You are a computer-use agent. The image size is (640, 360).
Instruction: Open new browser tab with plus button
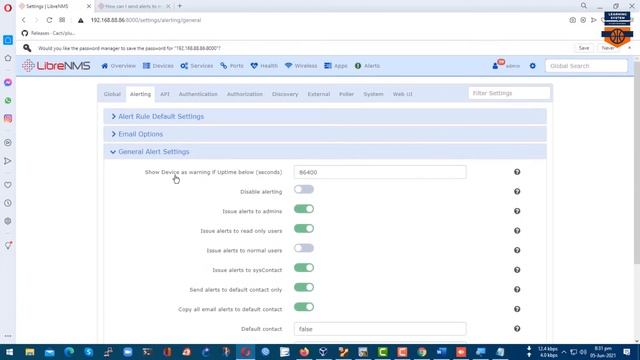(180, 6)
